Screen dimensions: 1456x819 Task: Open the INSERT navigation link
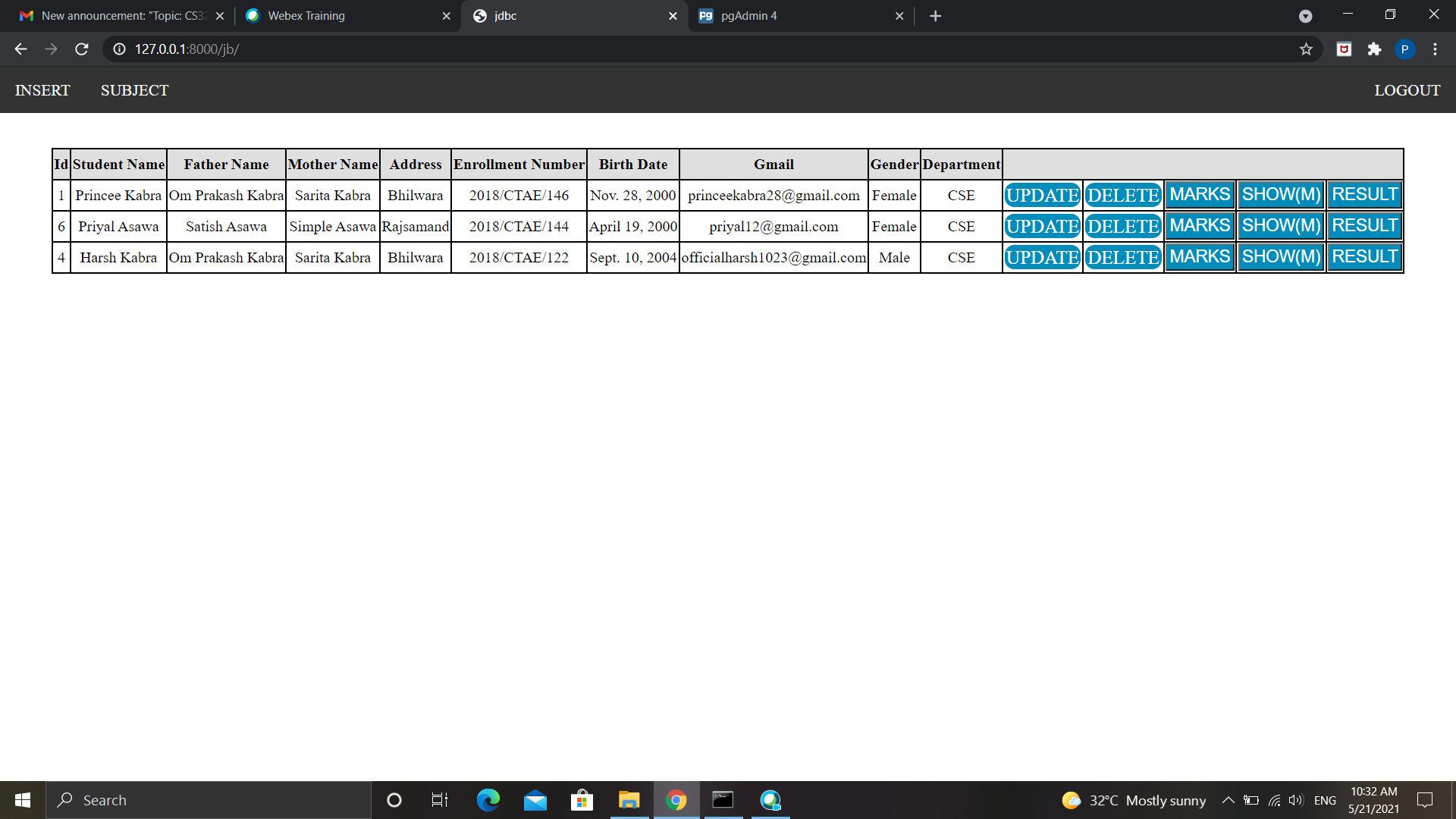42,90
